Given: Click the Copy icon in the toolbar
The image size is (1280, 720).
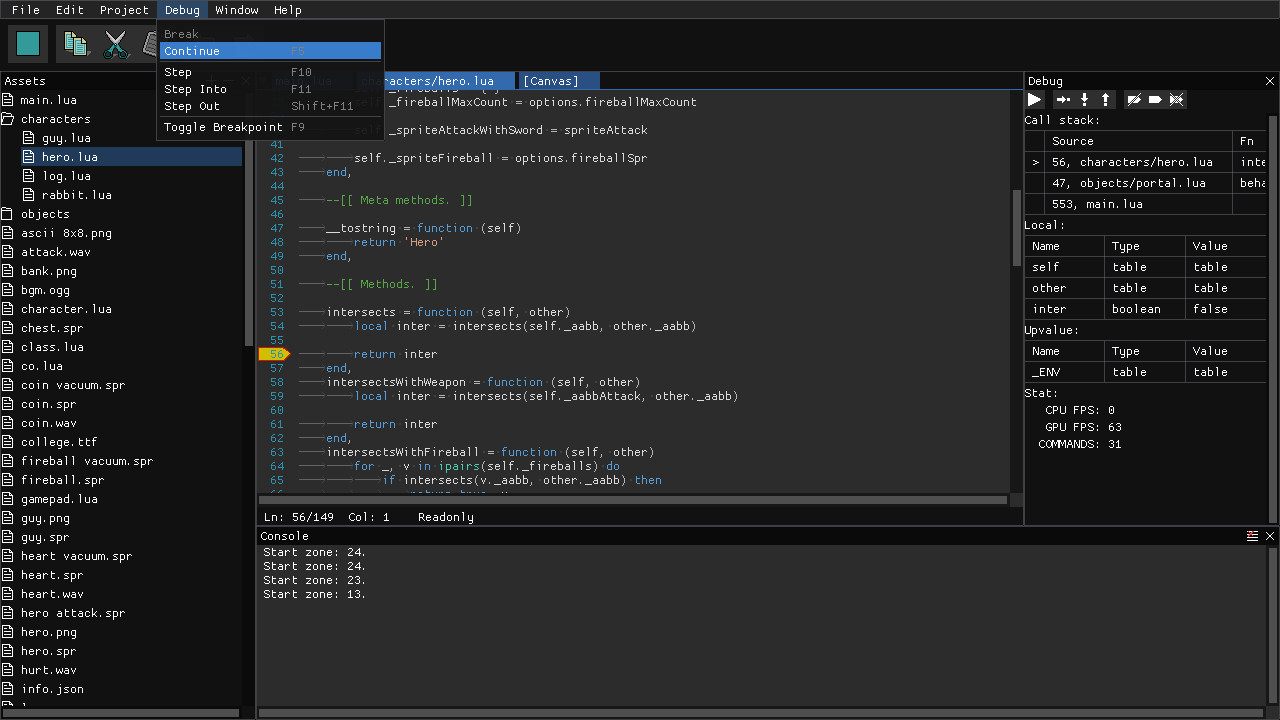Looking at the screenshot, I should click(75, 43).
